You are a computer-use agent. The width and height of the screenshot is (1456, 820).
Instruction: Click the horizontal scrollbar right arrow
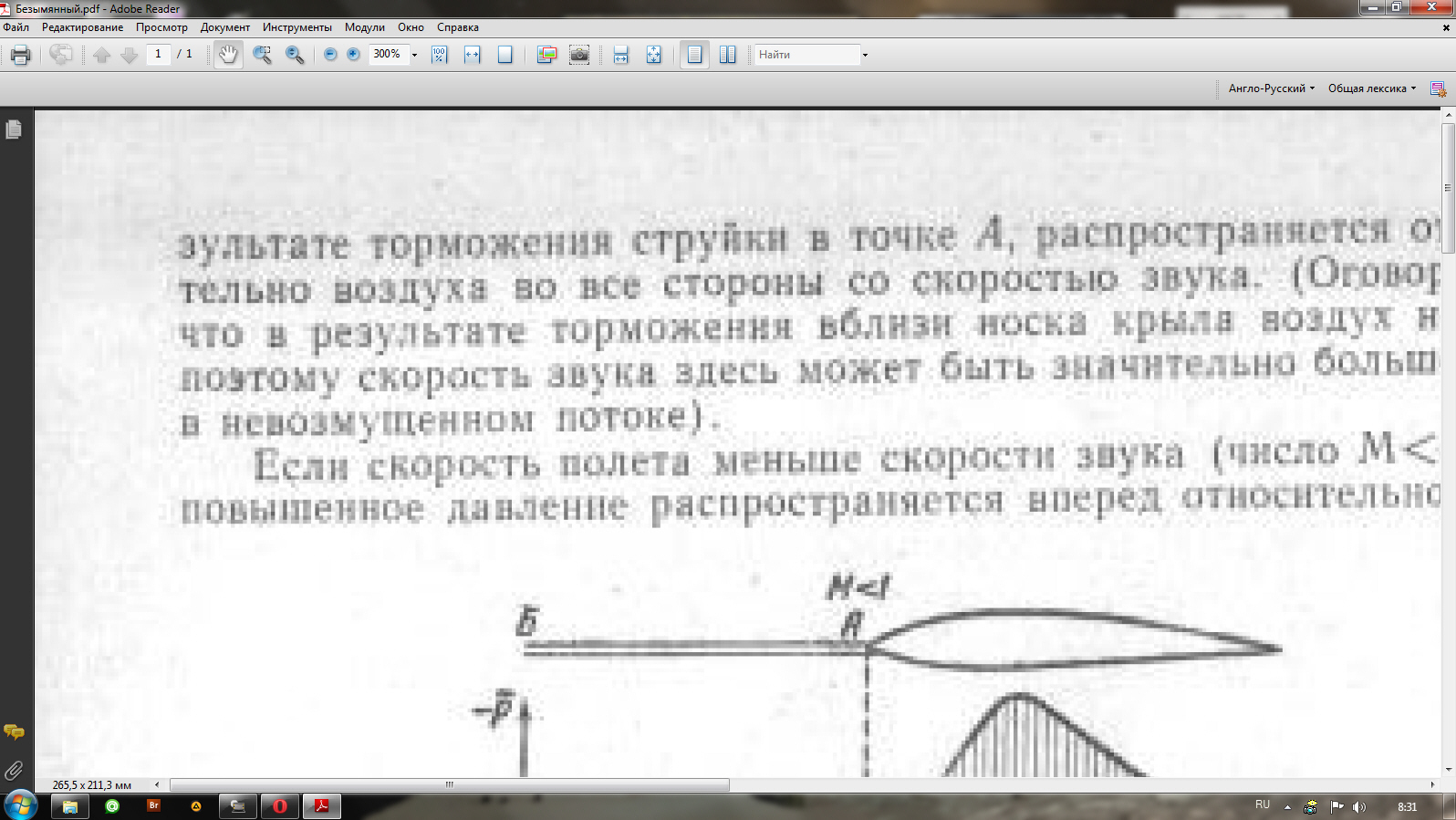(1432, 784)
